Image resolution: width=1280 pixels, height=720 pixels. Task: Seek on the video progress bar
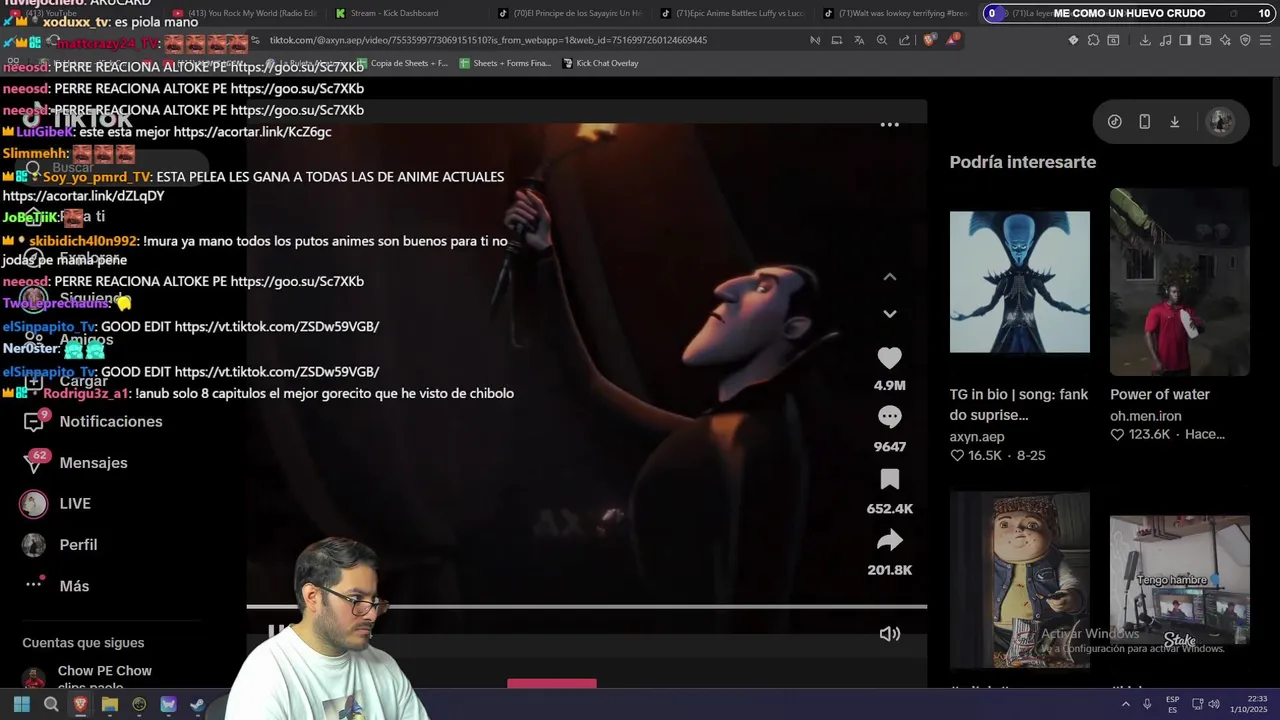pyautogui.click(x=586, y=606)
